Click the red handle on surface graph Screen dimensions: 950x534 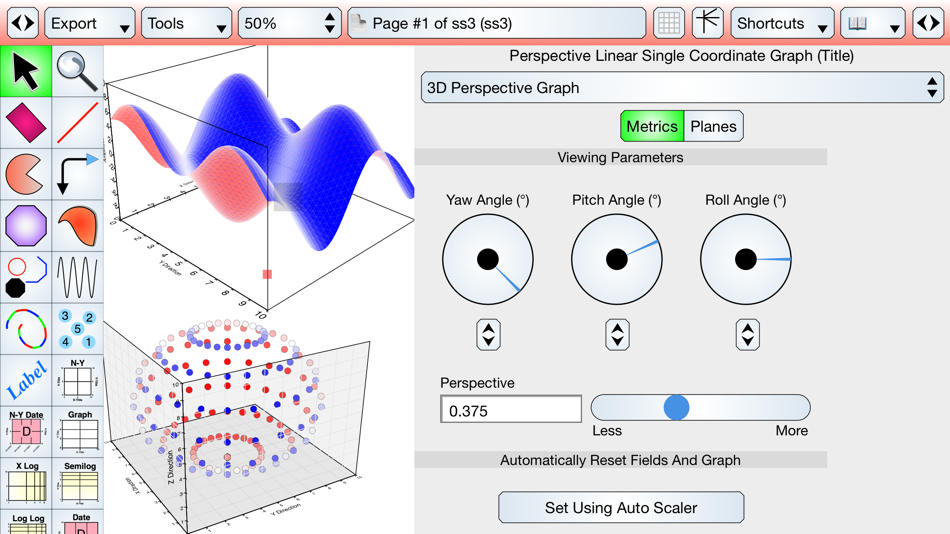(x=267, y=275)
